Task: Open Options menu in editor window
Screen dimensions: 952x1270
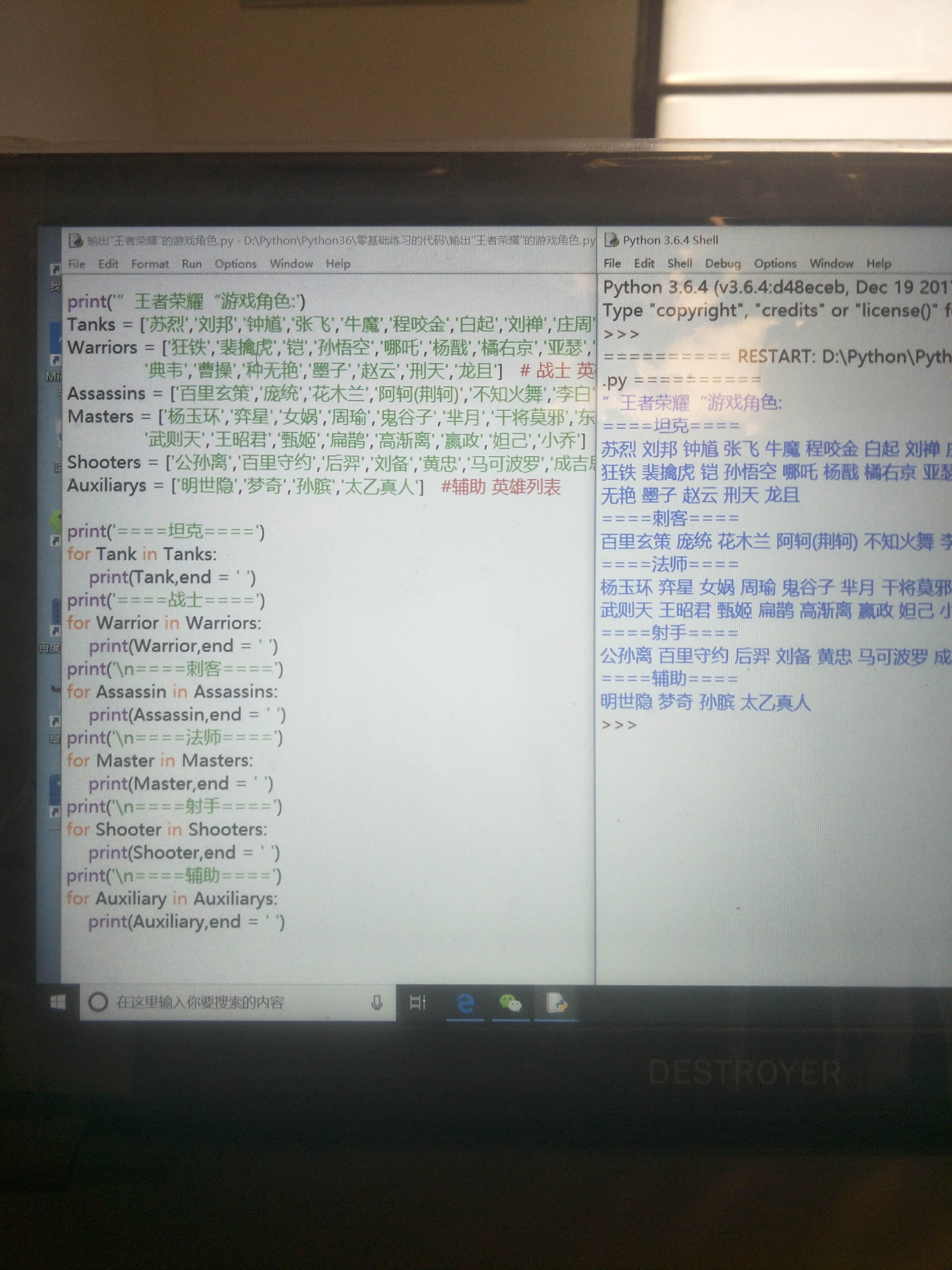Action: 235,264
